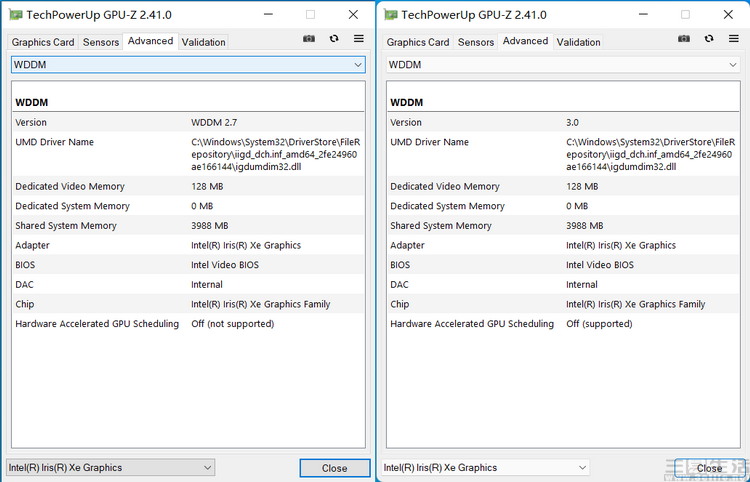
Task: Click the Dedicated System Memory row in right window
Action: pos(563,206)
